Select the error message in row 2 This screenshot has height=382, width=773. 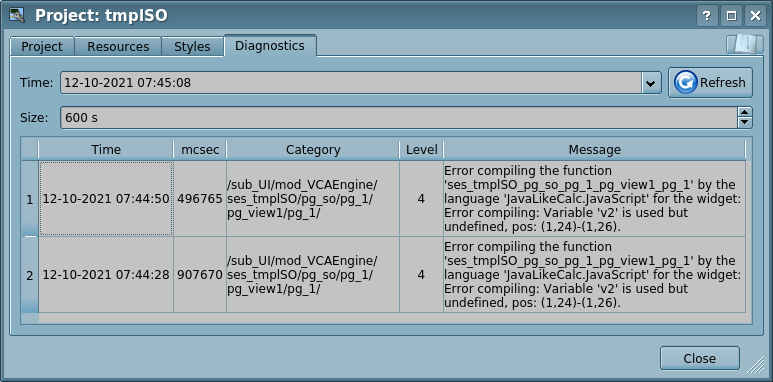[595, 275]
